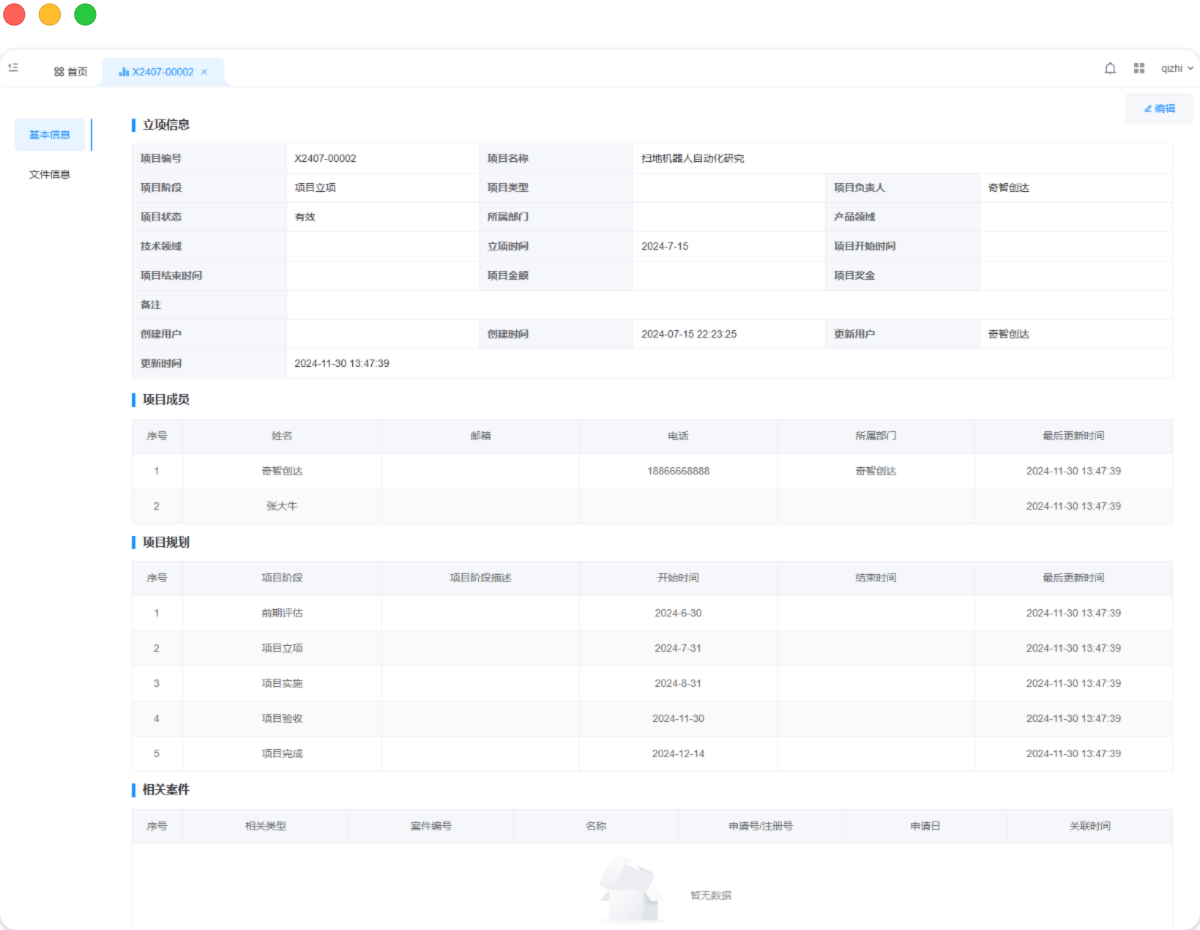Viewport: 1200px width, 930px height.
Task: Open the 文件信息 side tab
Action: (x=50, y=174)
